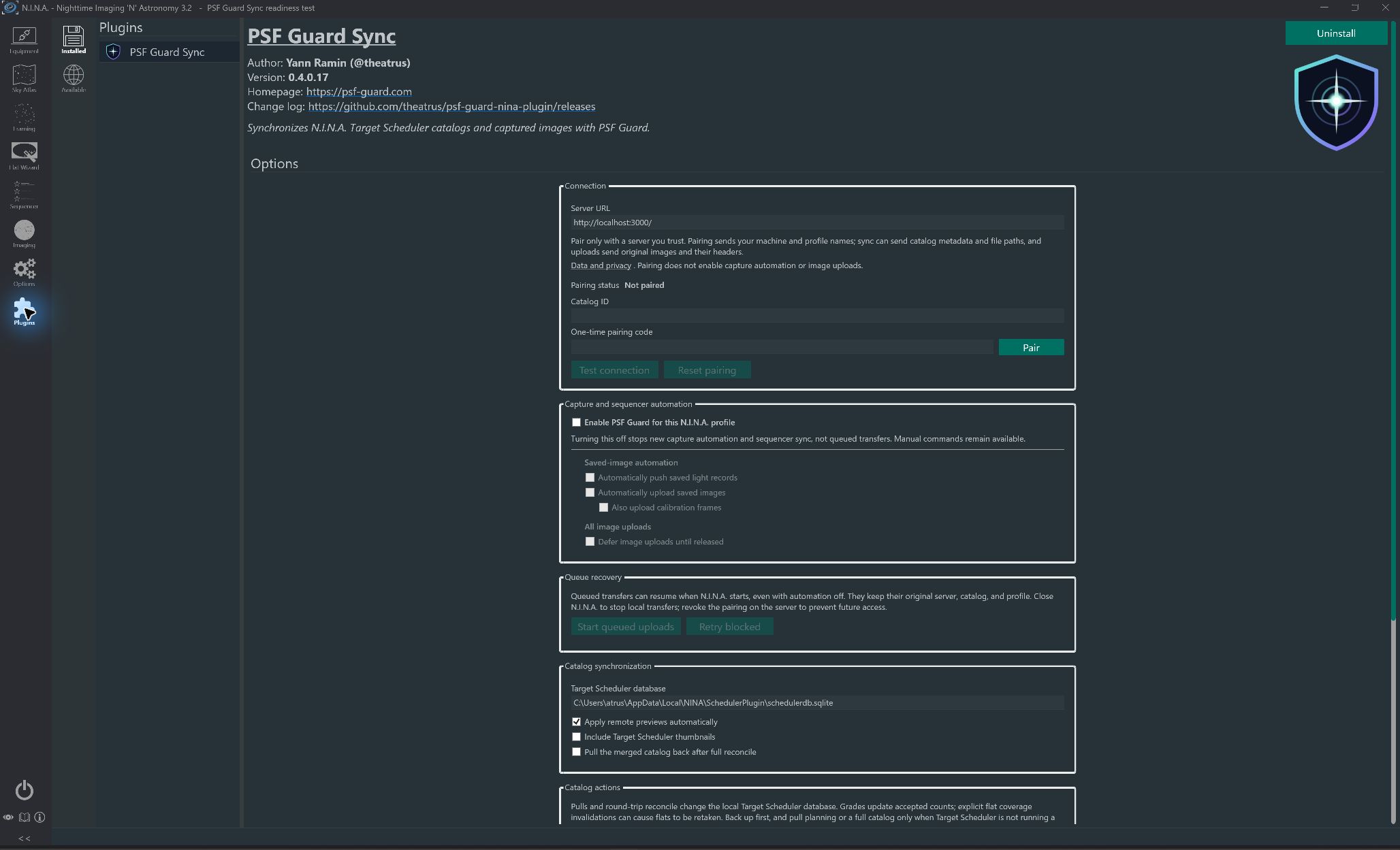The image size is (1400, 850).
Task: Open the Data and privacy link
Action: click(x=601, y=266)
